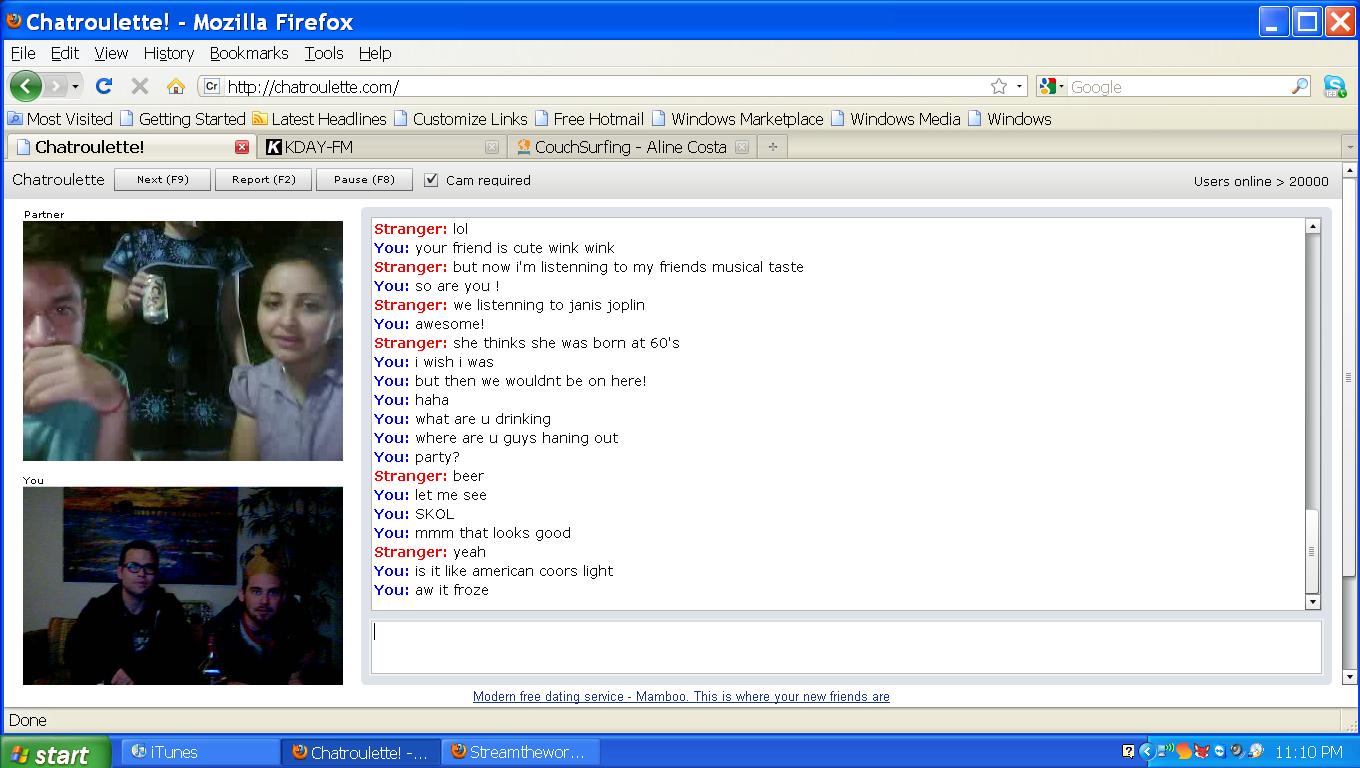Close the Chatroulette! tab
The width and height of the screenshot is (1360, 768).
click(x=242, y=147)
